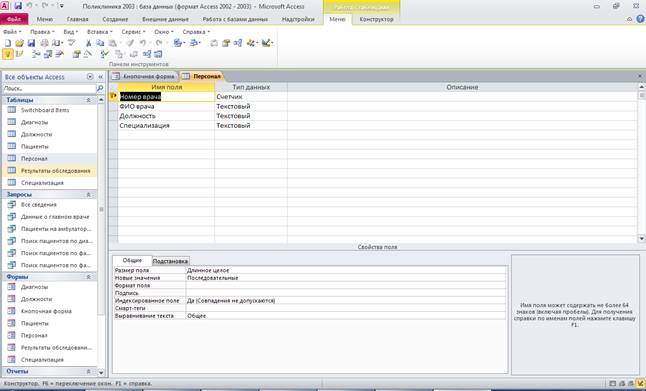This screenshot has width=646, height=391.
Task: Click the Save icon in Quick Access Toolbar
Action: click(18, 6)
